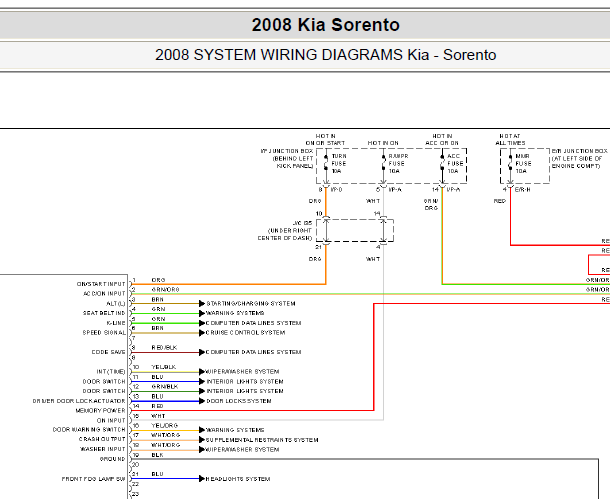Click the "ON INPUT" label at pin 15
The width and height of the screenshot is (610, 499).
pyautogui.click(x=111, y=420)
